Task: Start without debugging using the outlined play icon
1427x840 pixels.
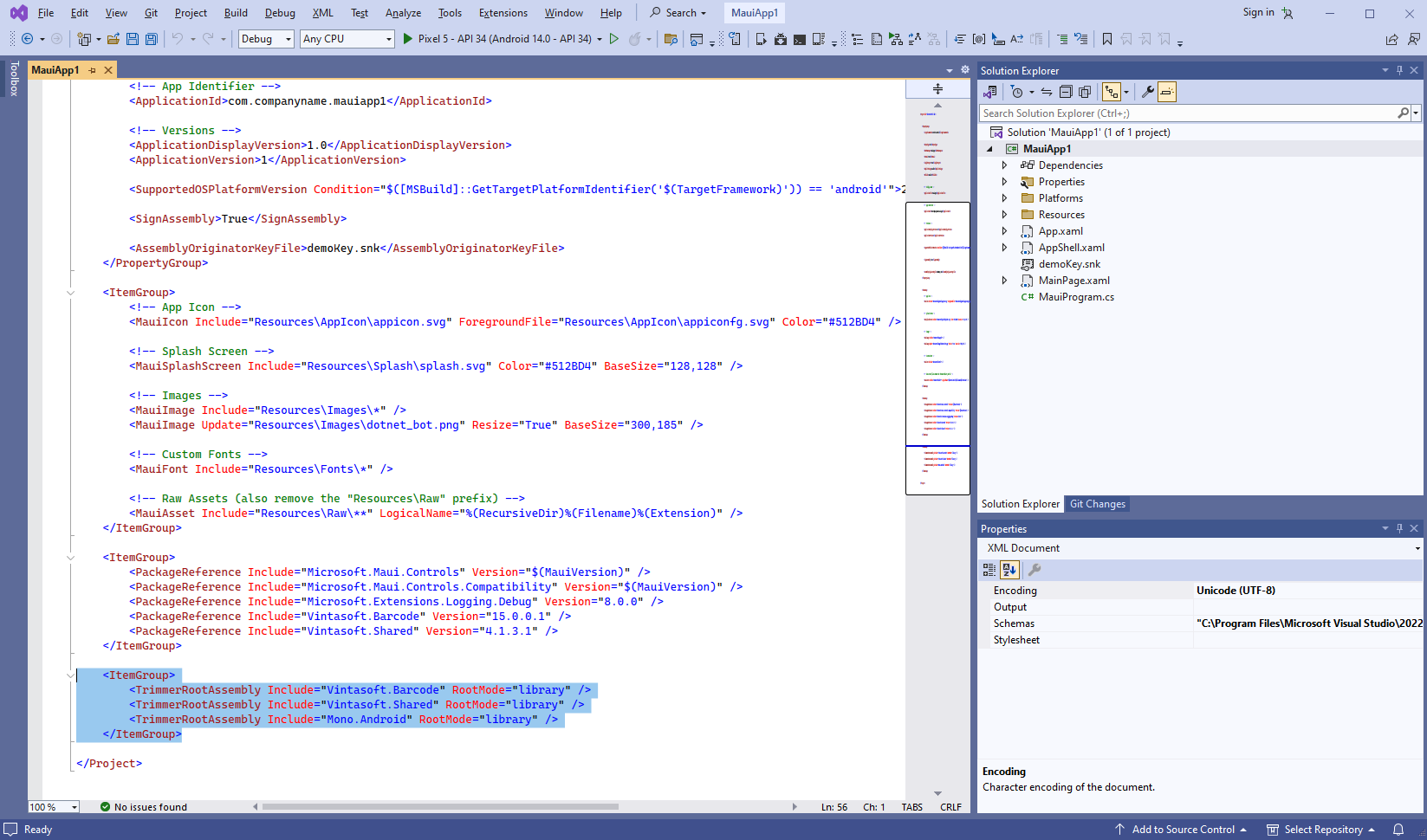Action: [x=614, y=39]
